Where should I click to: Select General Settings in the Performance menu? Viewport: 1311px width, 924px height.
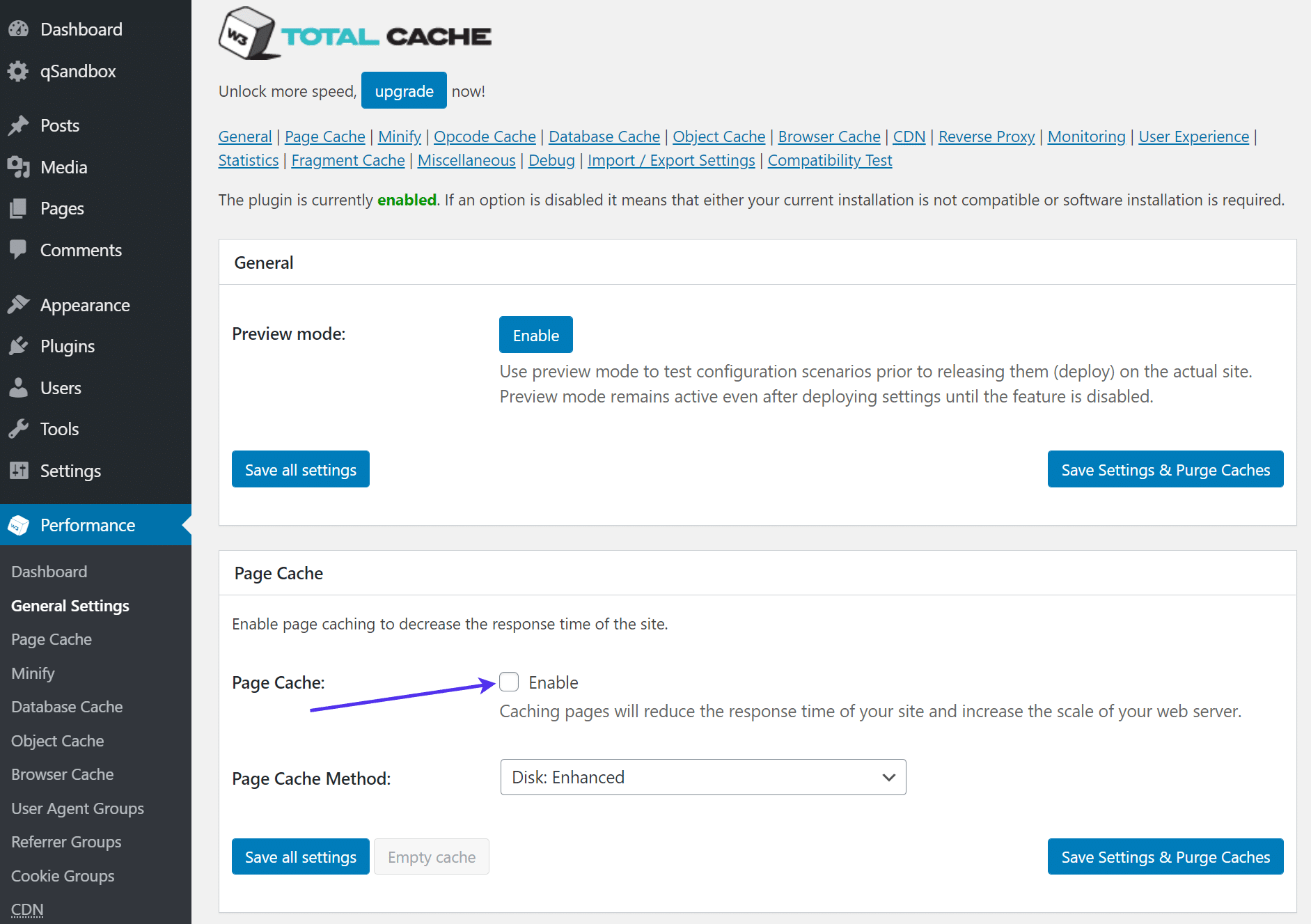[70, 605]
